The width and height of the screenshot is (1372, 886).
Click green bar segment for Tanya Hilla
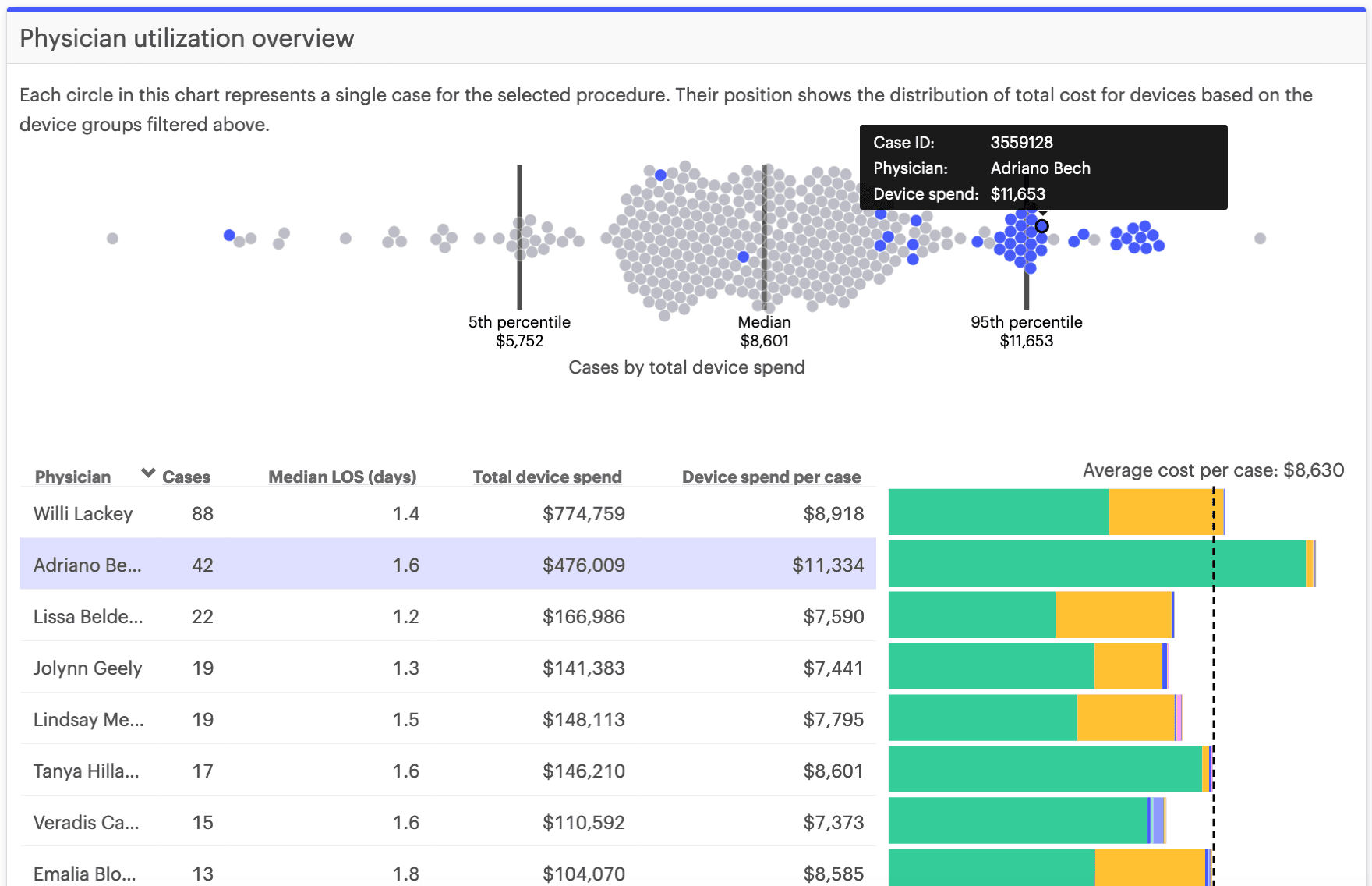[x=1045, y=769]
